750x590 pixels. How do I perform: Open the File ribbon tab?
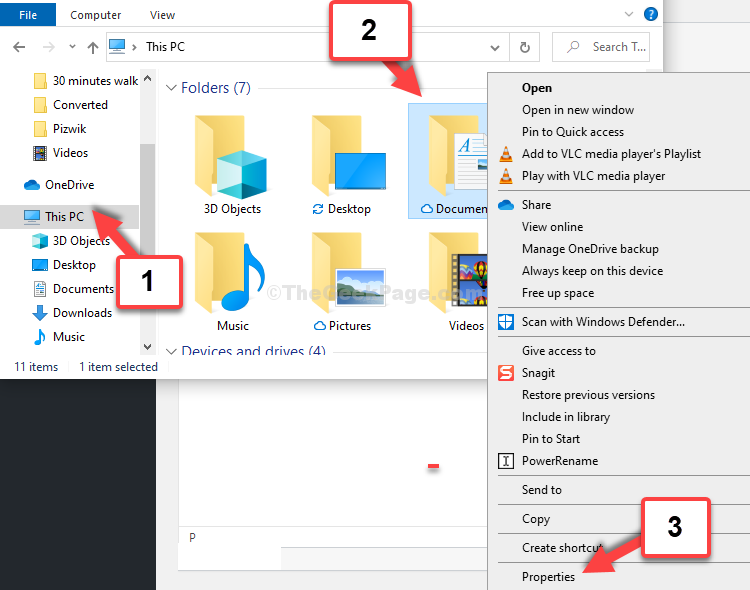point(28,15)
